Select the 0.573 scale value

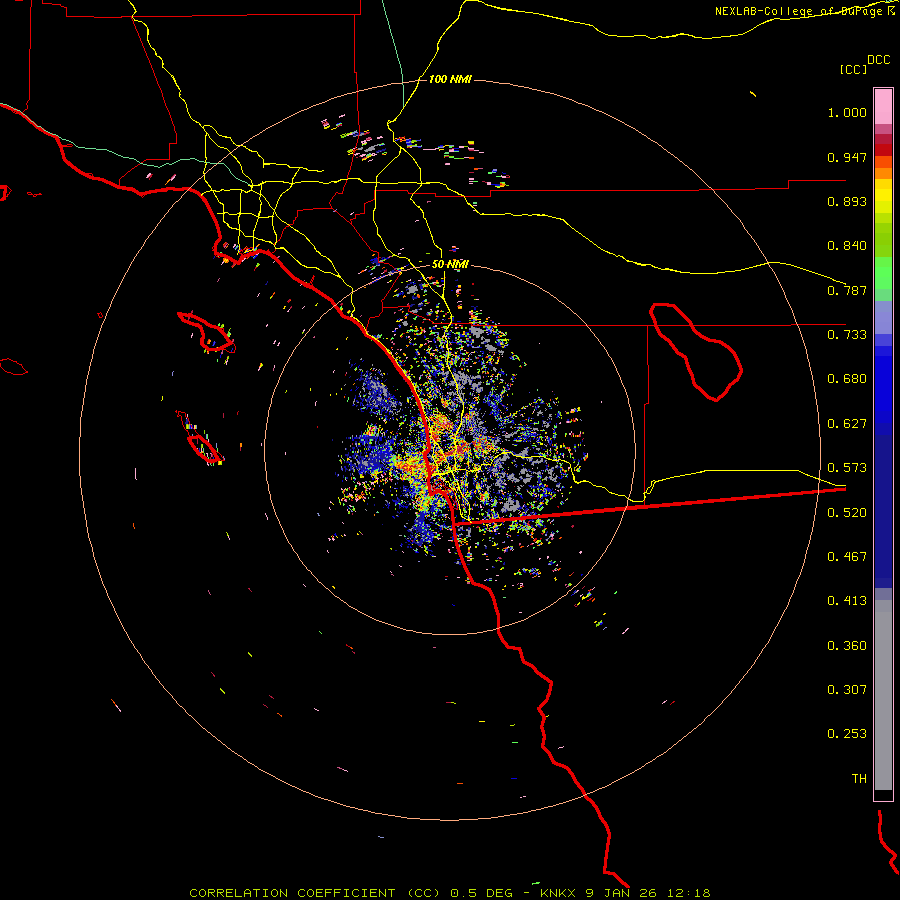click(x=847, y=468)
